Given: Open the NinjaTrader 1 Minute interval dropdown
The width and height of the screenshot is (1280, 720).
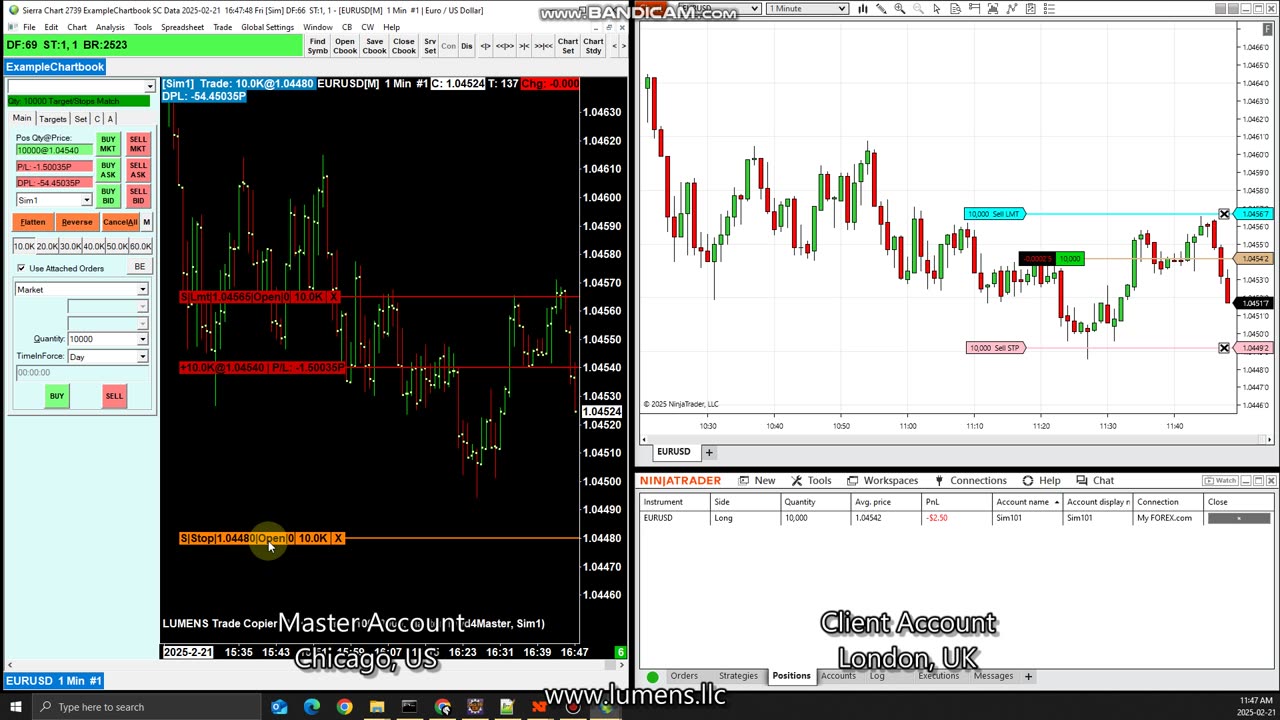Looking at the screenshot, I should pyautogui.click(x=807, y=9).
